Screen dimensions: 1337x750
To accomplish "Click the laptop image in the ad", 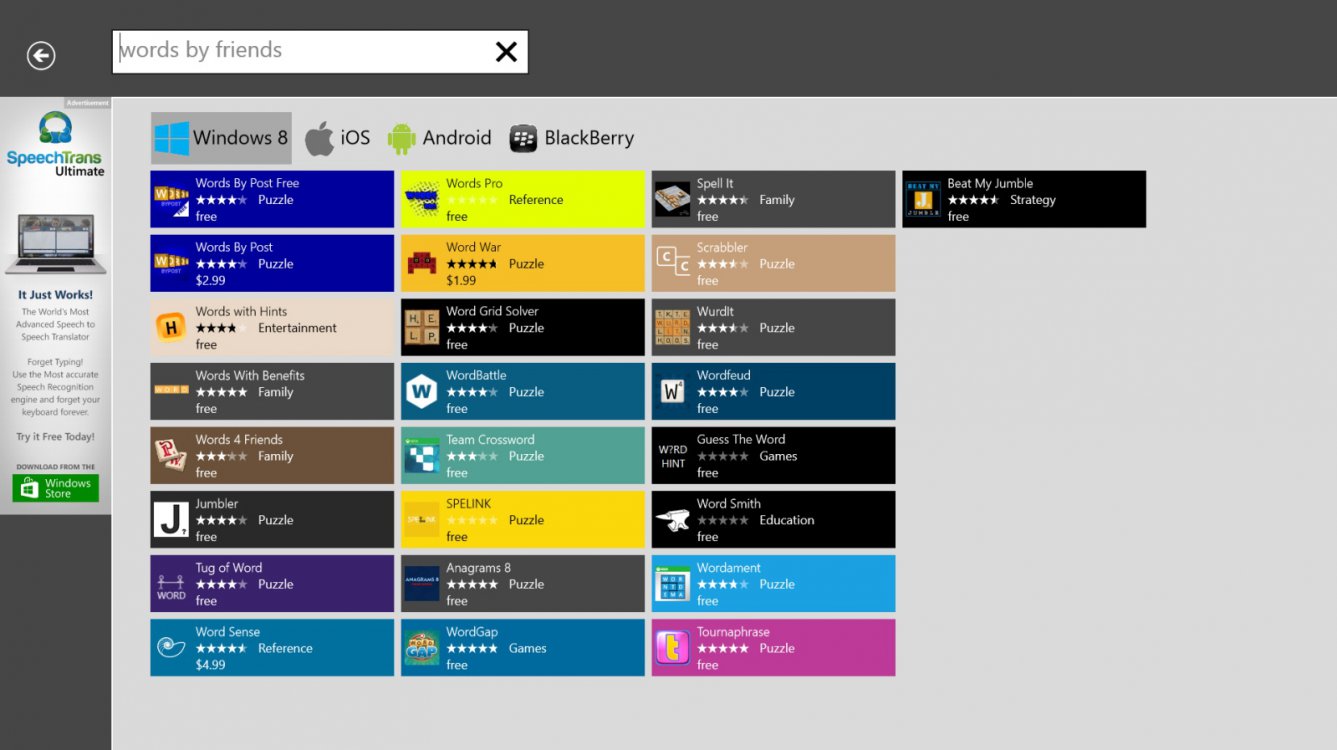I will [55, 244].
